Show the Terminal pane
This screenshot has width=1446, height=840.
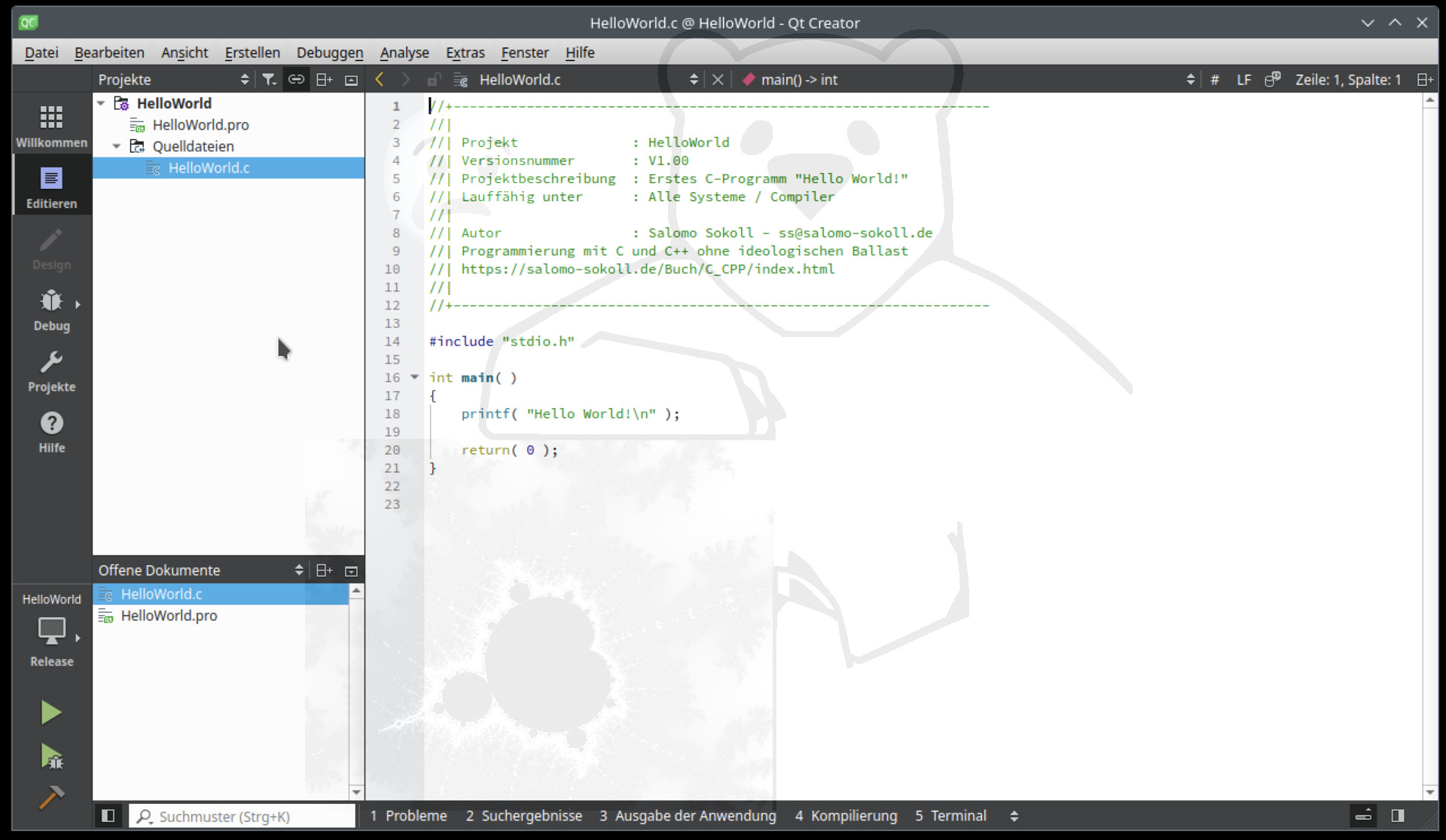click(x=950, y=816)
